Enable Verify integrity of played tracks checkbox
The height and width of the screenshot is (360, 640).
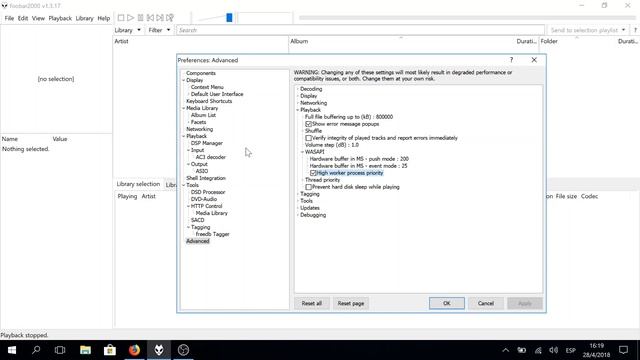pos(309,138)
